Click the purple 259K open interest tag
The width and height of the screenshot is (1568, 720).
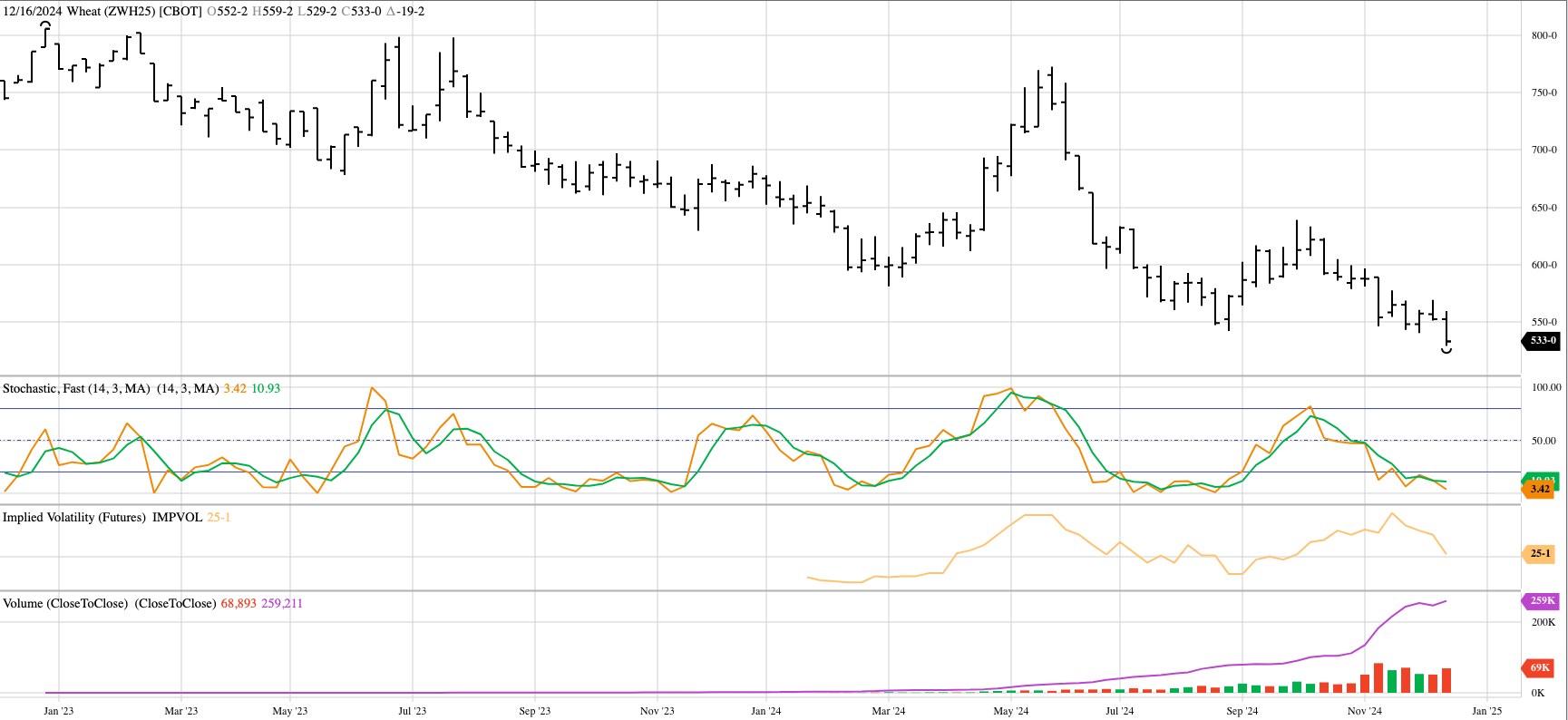point(1542,600)
